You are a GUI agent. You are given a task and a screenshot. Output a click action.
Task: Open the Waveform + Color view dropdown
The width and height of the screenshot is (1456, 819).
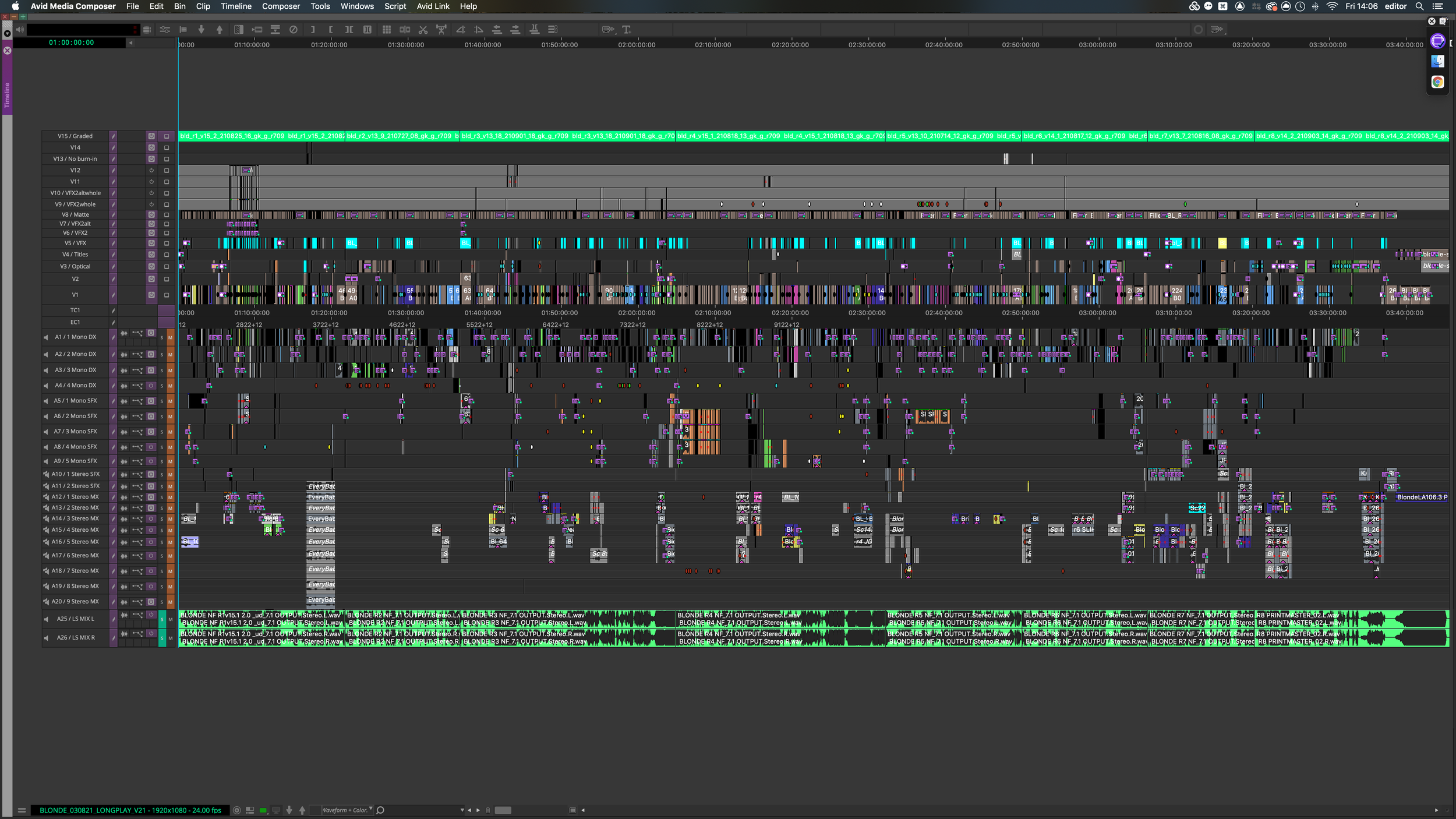tap(348, 810)
